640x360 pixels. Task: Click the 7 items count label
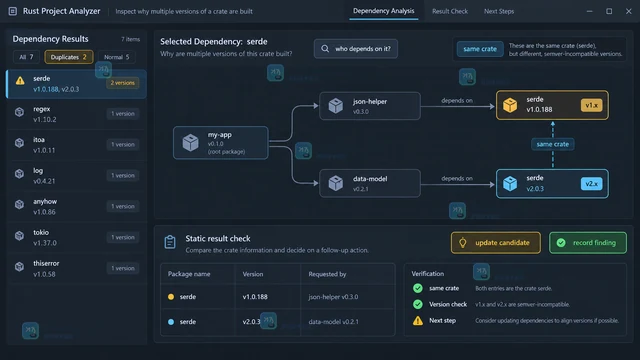pyautogui.click(x=130, y=39)
